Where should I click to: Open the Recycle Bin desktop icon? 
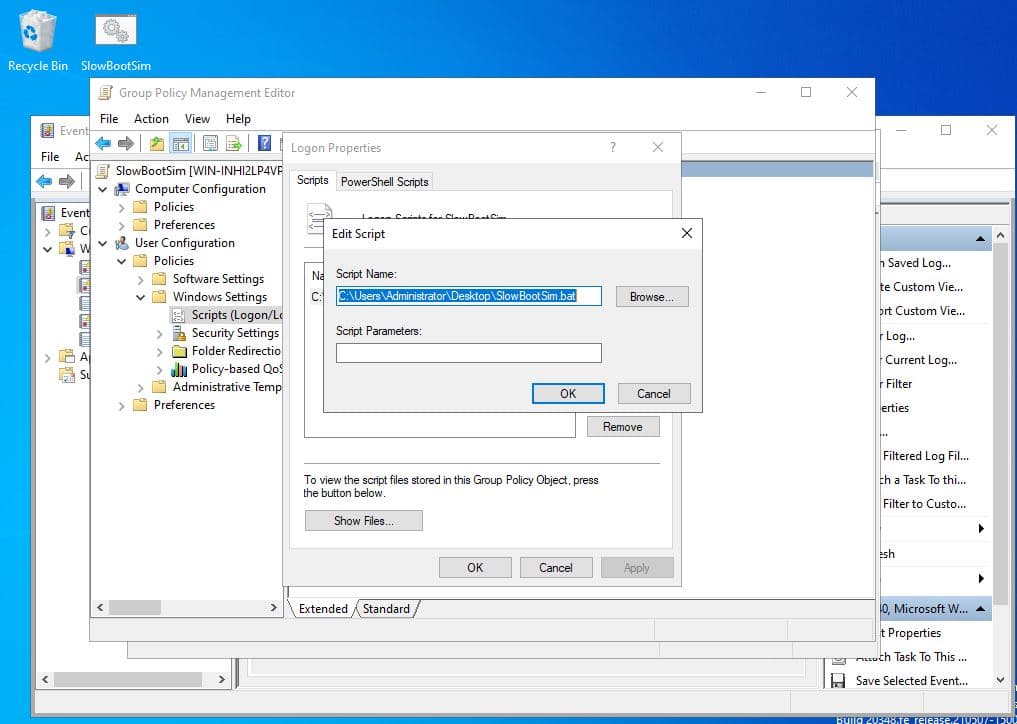(x=38, y=40)
